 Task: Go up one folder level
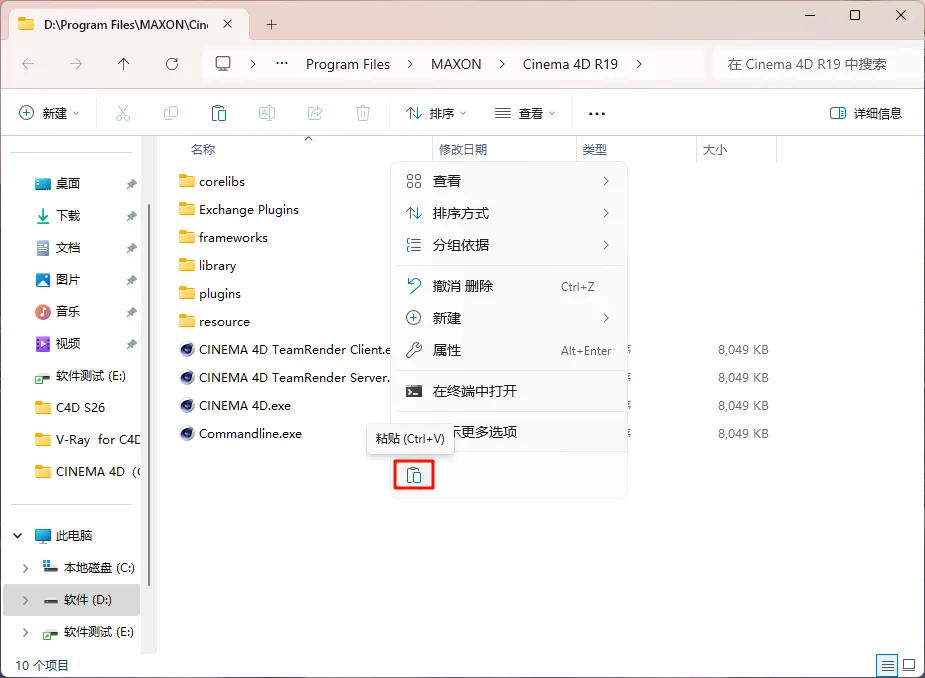tap(123, 64)
